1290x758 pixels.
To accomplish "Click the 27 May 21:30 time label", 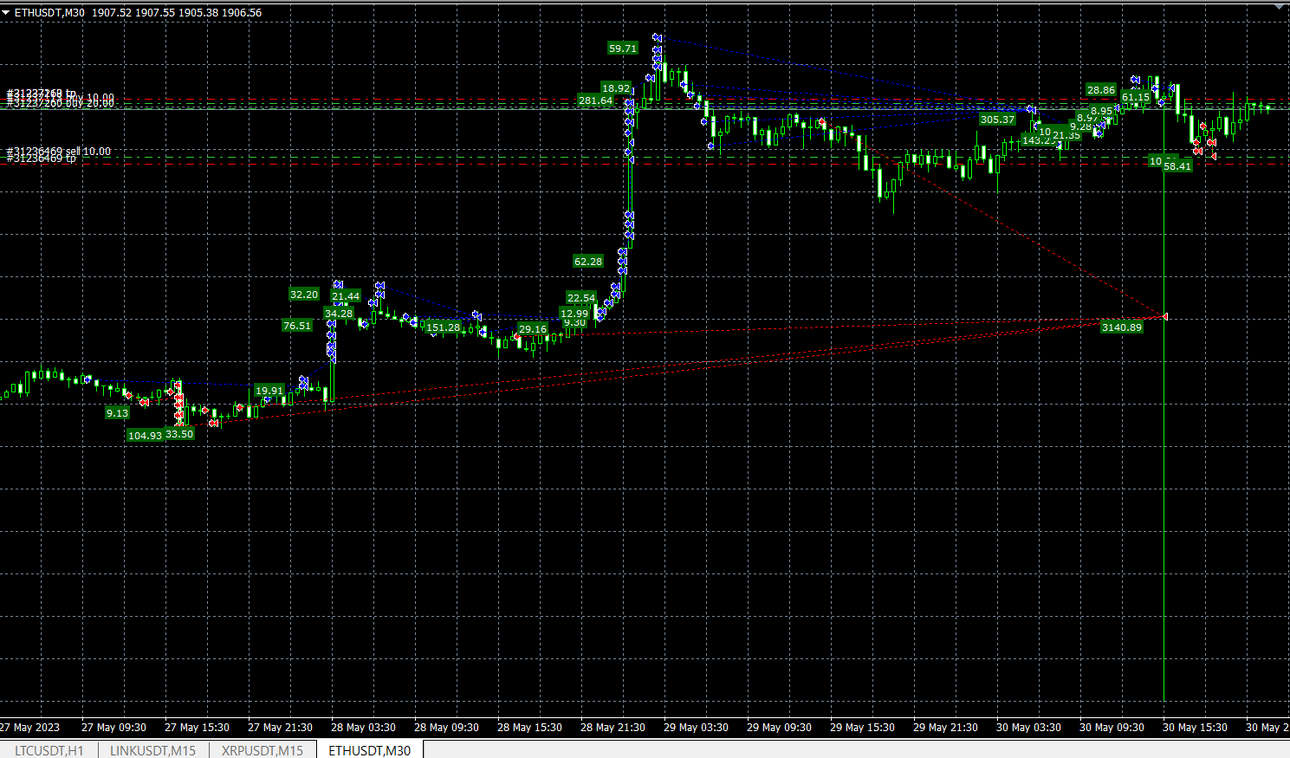I will tap(280, 727).
